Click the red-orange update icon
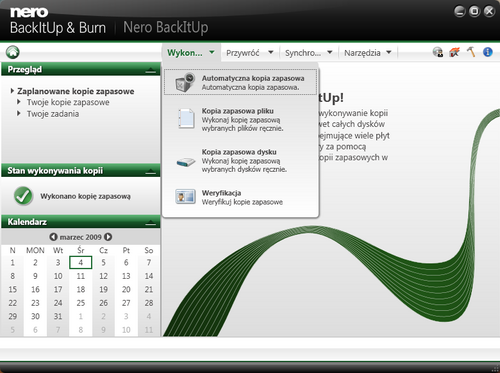The height and width of the screenshot is (373, 500). (454, 52)
